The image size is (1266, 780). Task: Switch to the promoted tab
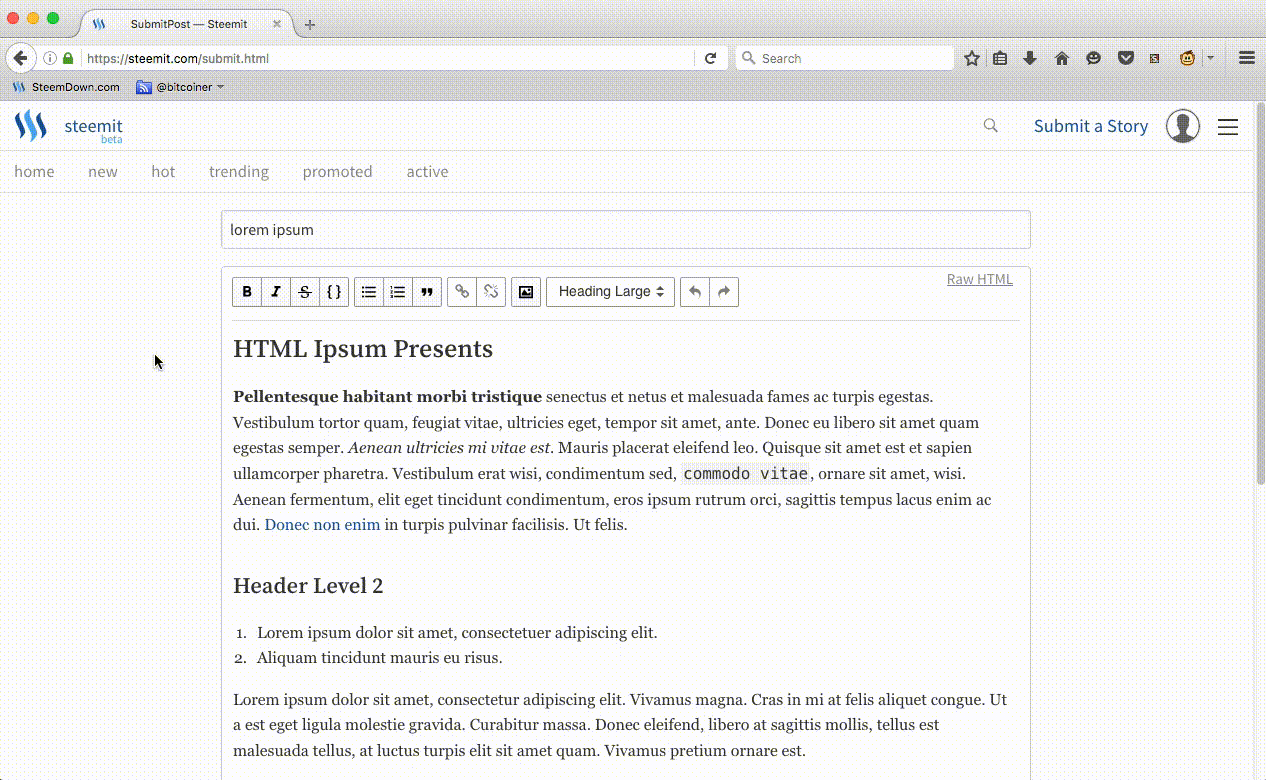pos(337,172)
